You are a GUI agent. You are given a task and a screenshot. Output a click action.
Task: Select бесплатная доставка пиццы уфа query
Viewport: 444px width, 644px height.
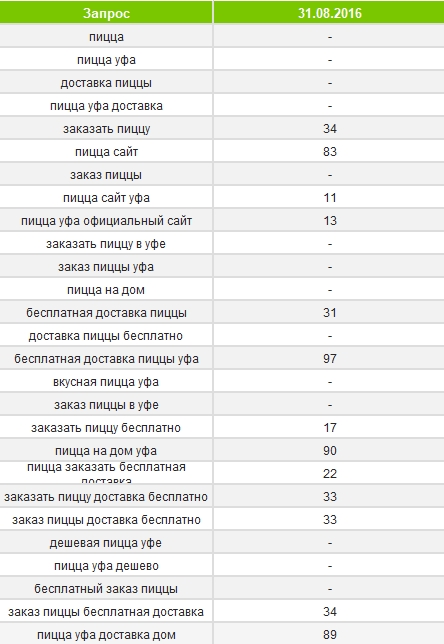tap(106, 359)
